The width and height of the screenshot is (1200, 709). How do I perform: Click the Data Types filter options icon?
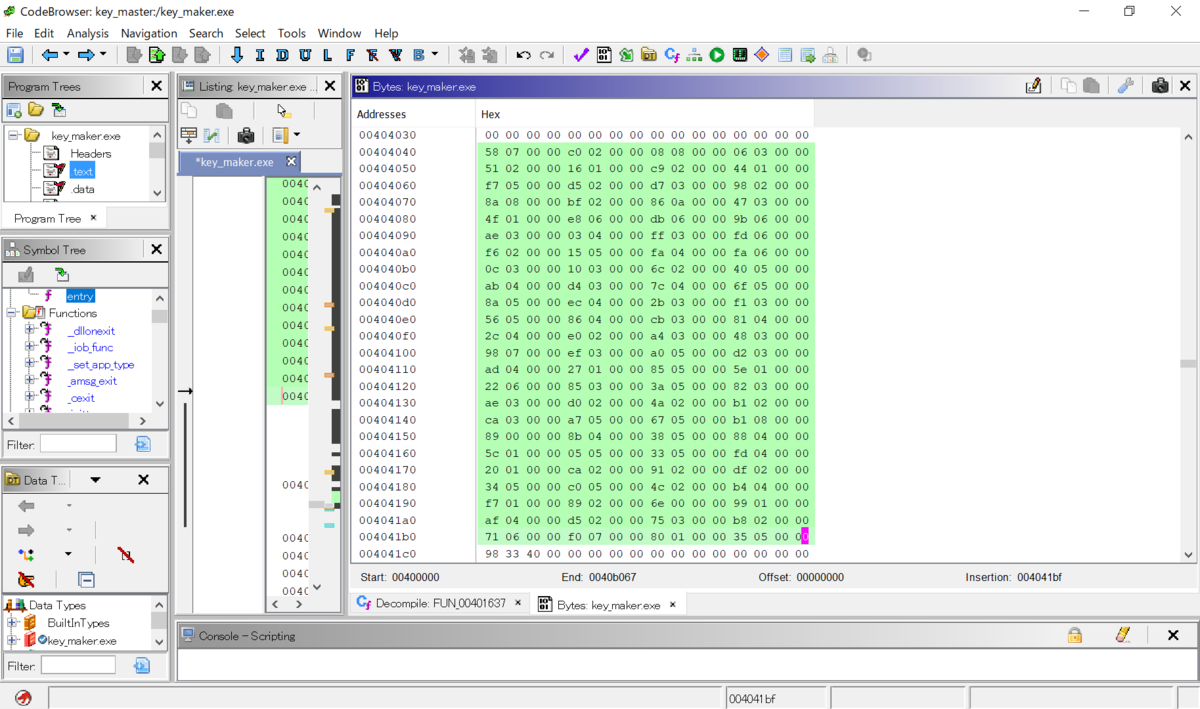pyautogui.click(x=142, y=665)
